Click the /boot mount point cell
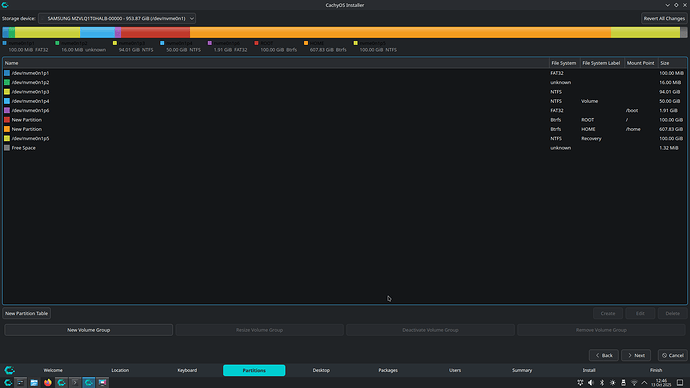Image resolution: width=690 pixels, height=388 pixels. click(632, 110)
